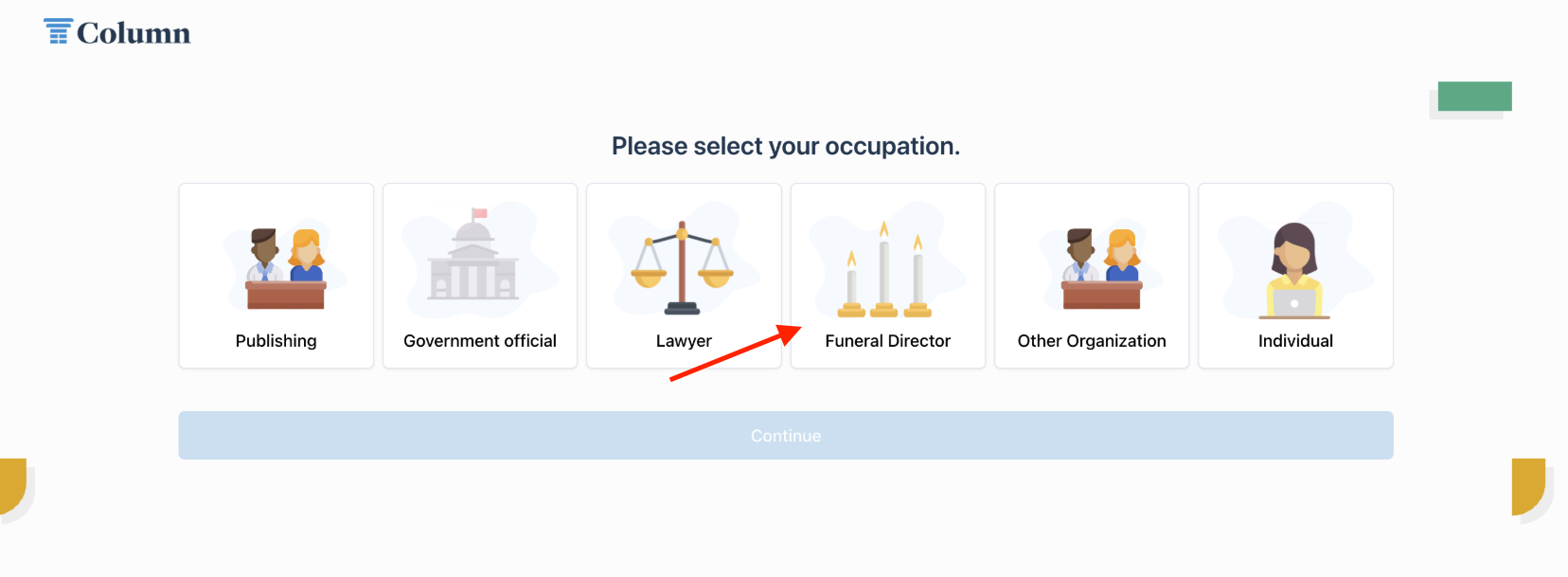This screenshot has height=577, width=1568.
Task: Click the green rectangle at top right
Action: (1474, 97)
